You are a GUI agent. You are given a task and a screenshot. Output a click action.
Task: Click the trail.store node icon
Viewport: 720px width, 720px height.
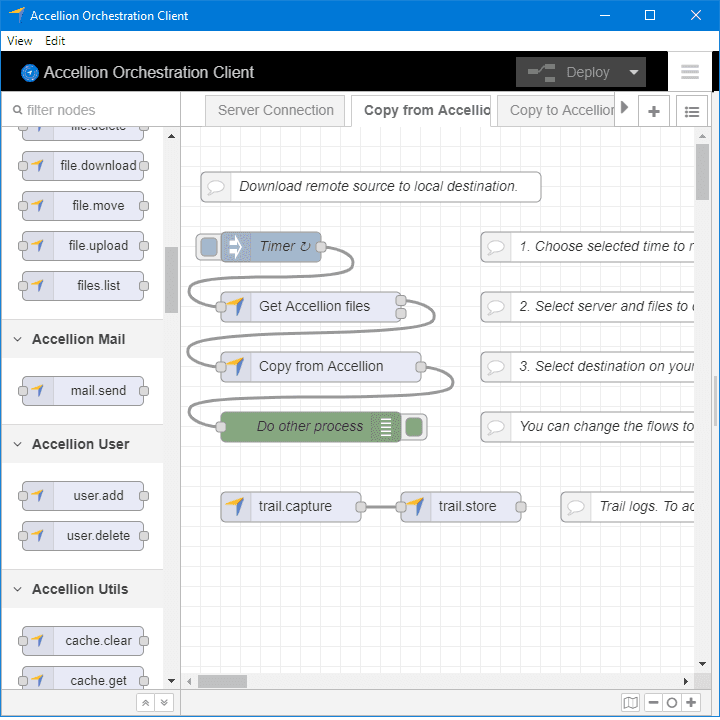click(x=416, y=506)
